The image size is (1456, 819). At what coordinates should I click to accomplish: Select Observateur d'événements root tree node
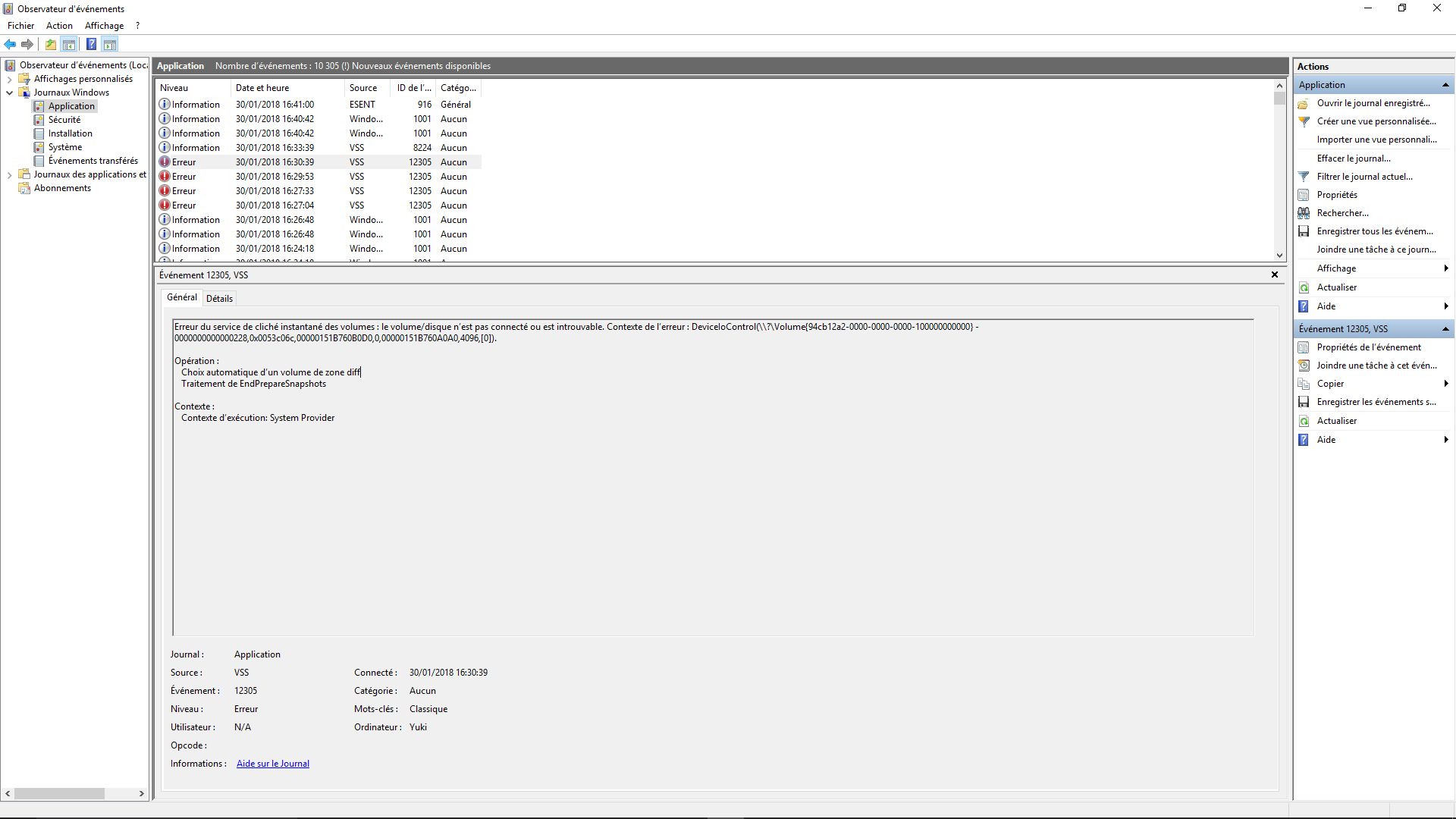(x=83, y=65)
